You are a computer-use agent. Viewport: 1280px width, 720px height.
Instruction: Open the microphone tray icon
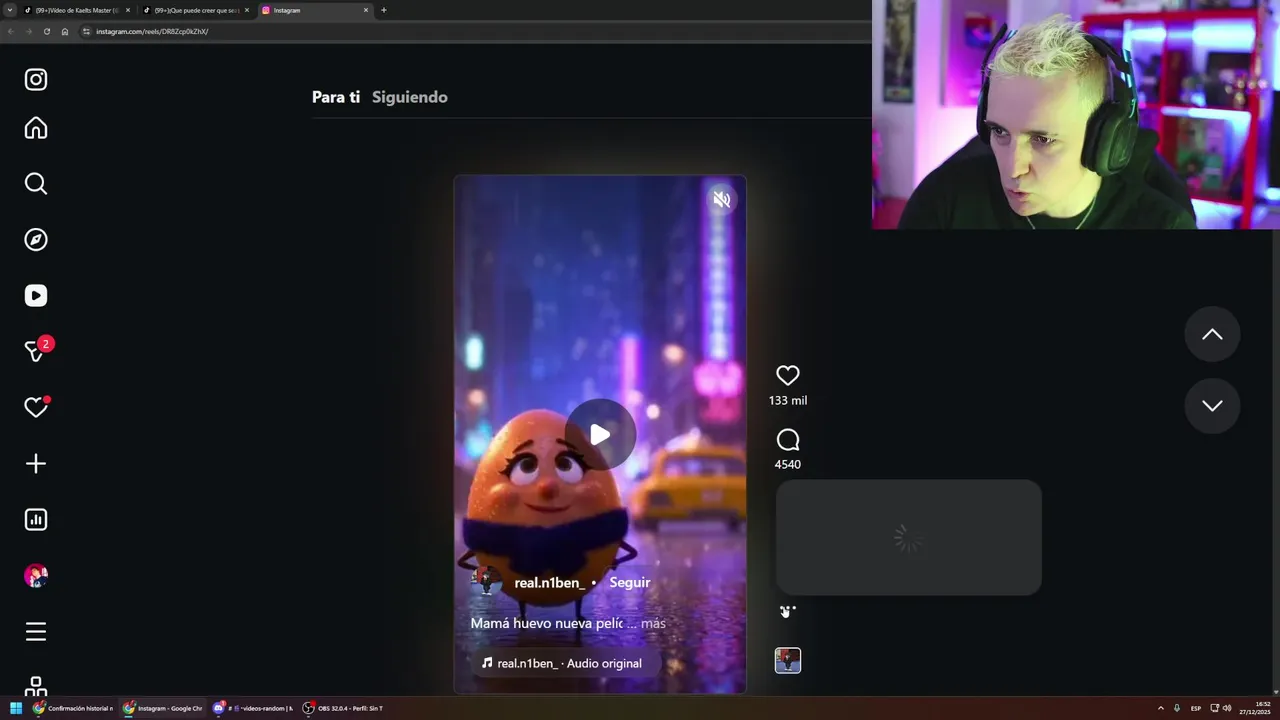click(1177, 708)
